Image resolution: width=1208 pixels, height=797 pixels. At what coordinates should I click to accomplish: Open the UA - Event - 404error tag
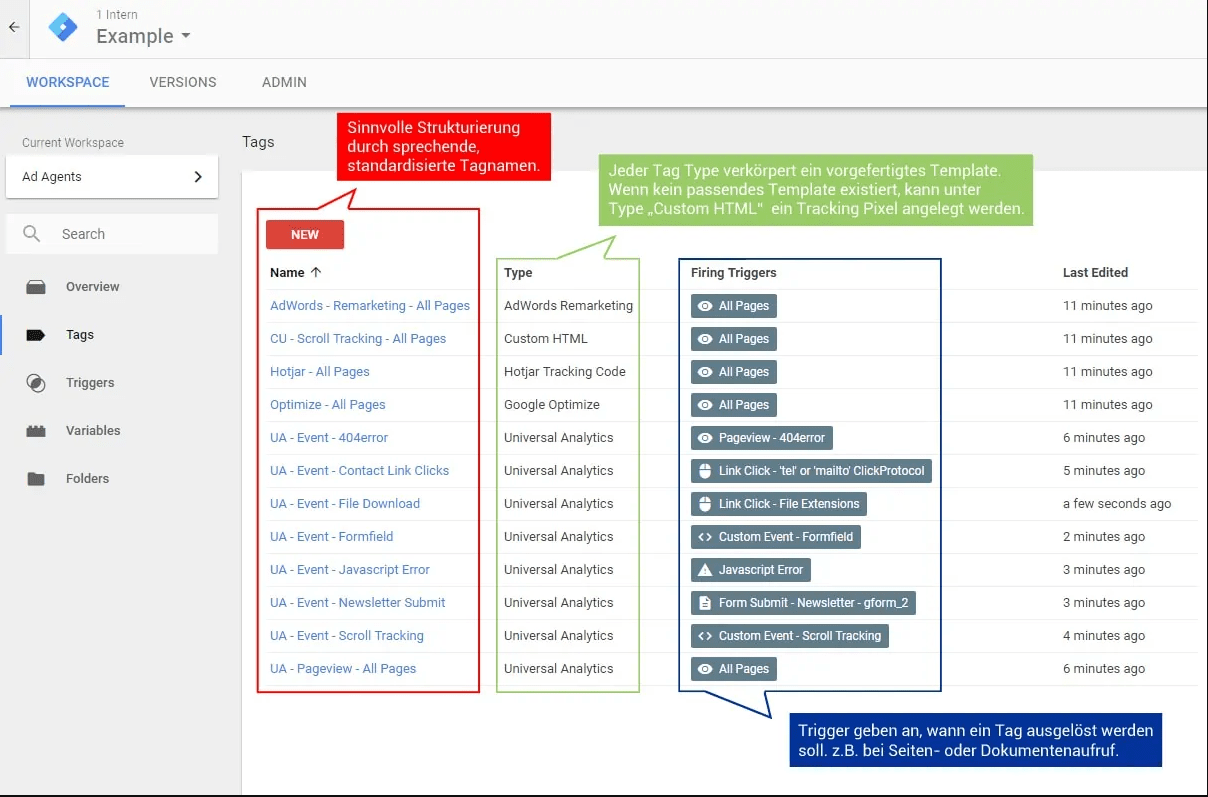(x=329, y=438)
